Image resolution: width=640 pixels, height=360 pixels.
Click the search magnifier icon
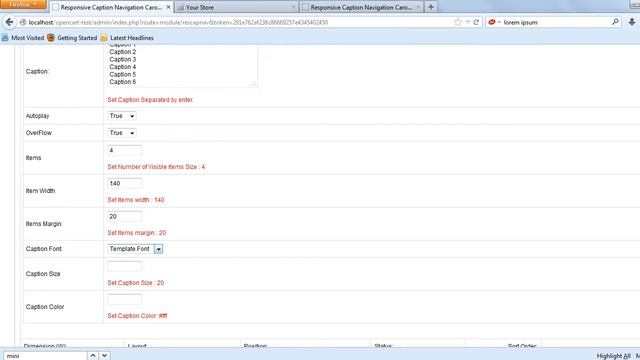[x=615, y=22]
